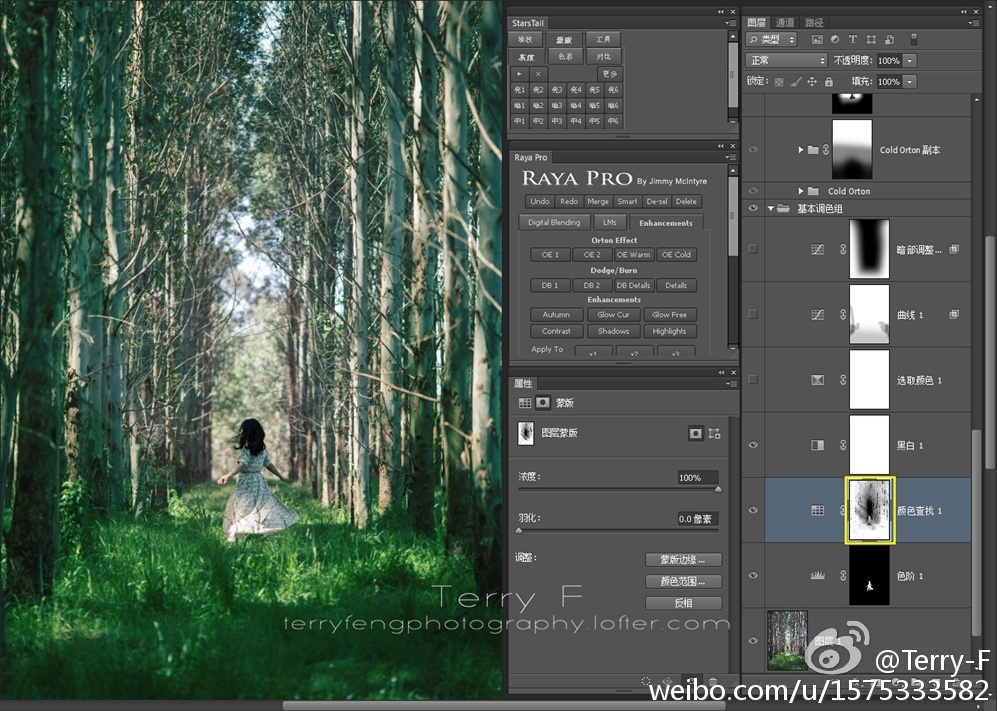Click the lookup table icon of 颜色查找 1

click(x=818, y=510)
